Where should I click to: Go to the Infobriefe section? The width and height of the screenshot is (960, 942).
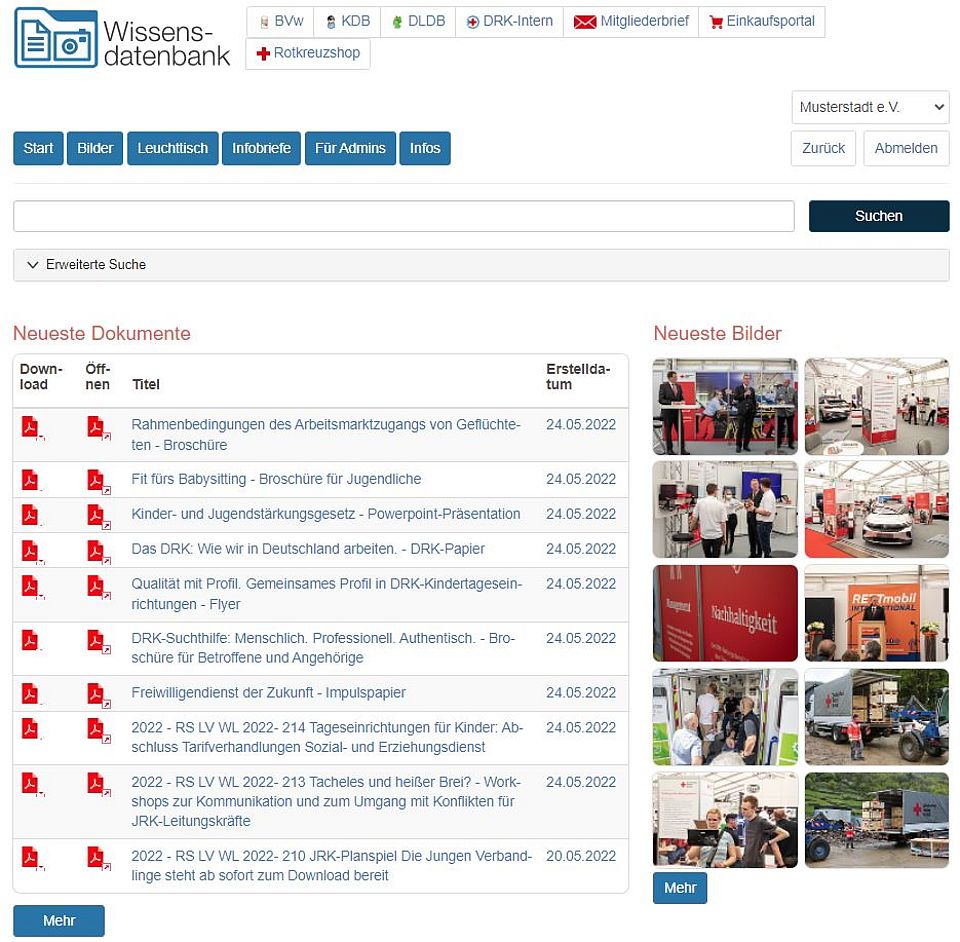261,148
